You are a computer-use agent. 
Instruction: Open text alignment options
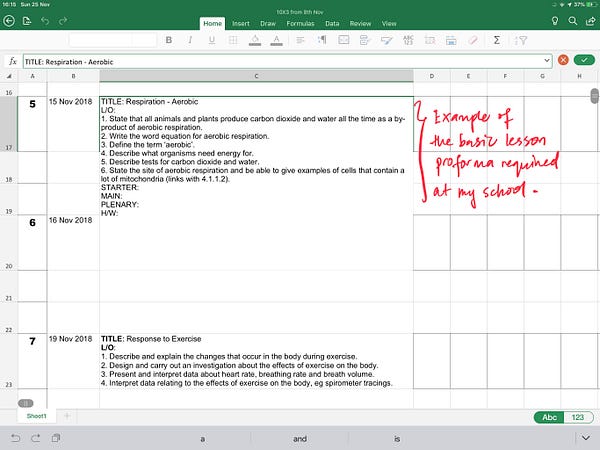click(300, 40)
